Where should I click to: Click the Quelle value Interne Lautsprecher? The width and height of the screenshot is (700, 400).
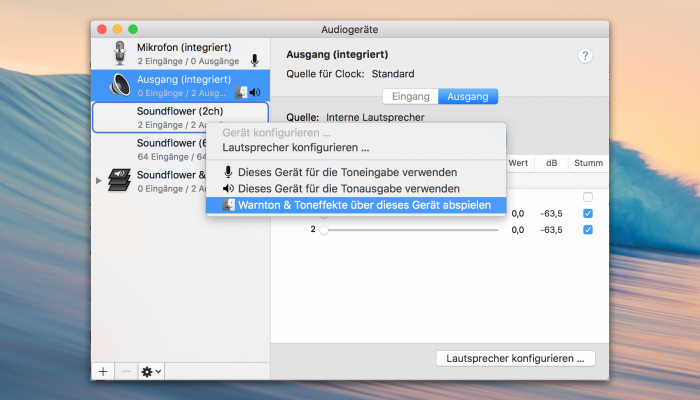click(x=375, y=117)
